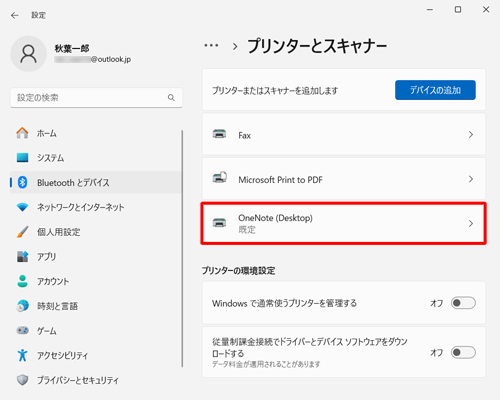Screen dimensions: 500x400
Task: Click the プリンターとスキャナー page title
Action: (317, 46)
